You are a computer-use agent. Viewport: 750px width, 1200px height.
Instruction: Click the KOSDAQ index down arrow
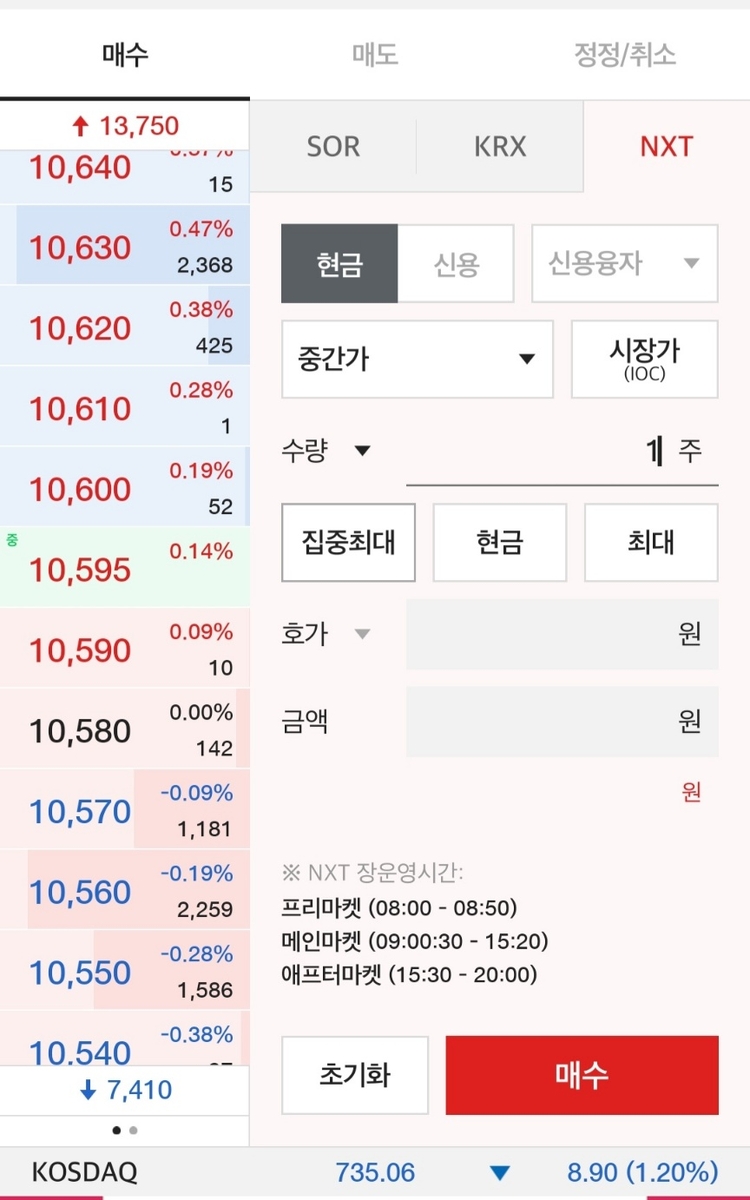500,1173
